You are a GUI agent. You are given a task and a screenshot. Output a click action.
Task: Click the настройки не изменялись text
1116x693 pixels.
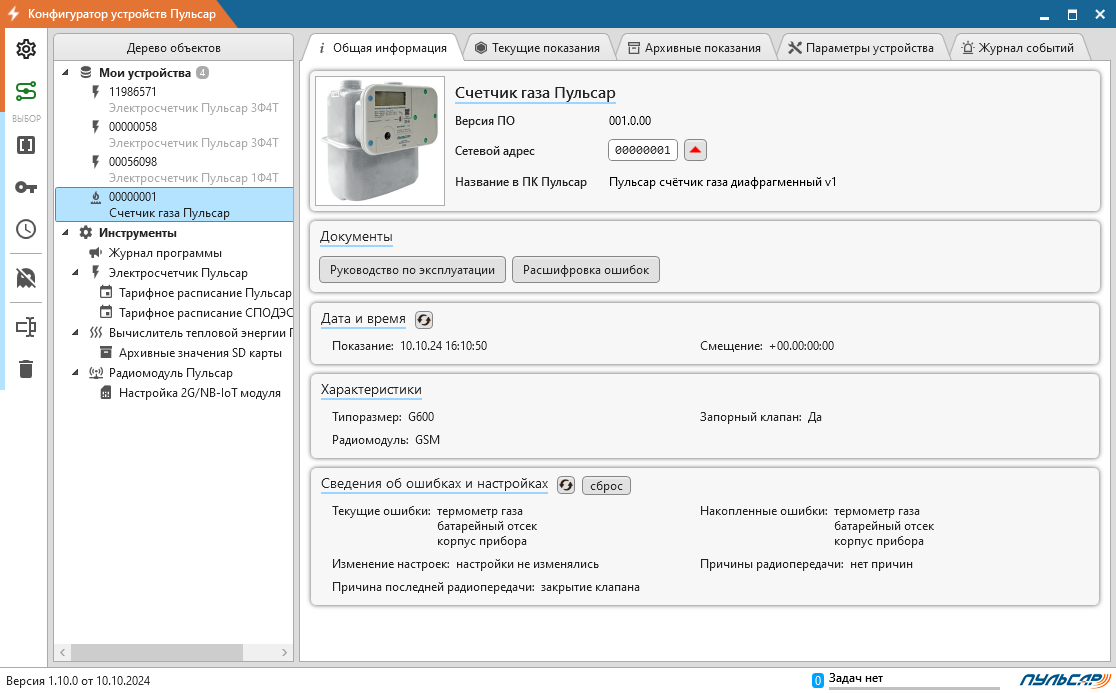pos(527,564)
